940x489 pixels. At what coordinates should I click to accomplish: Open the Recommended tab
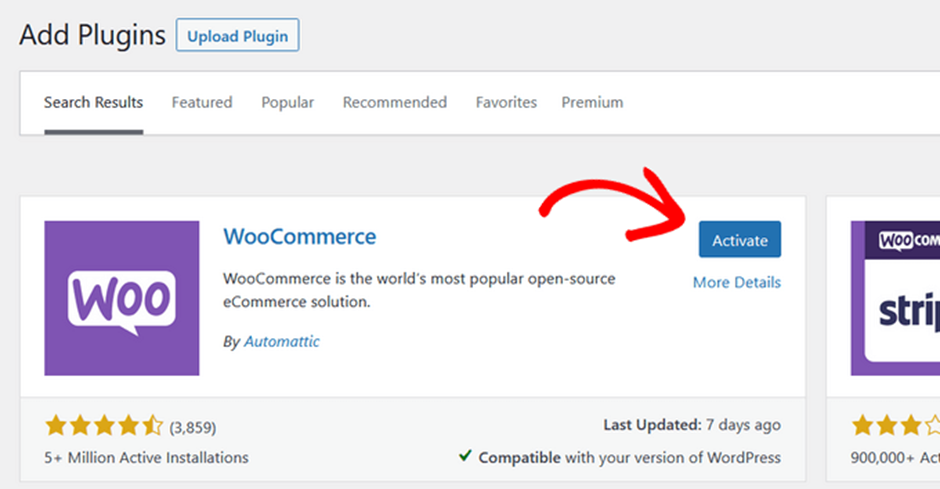pyautogui.click(x=394, y=102)
